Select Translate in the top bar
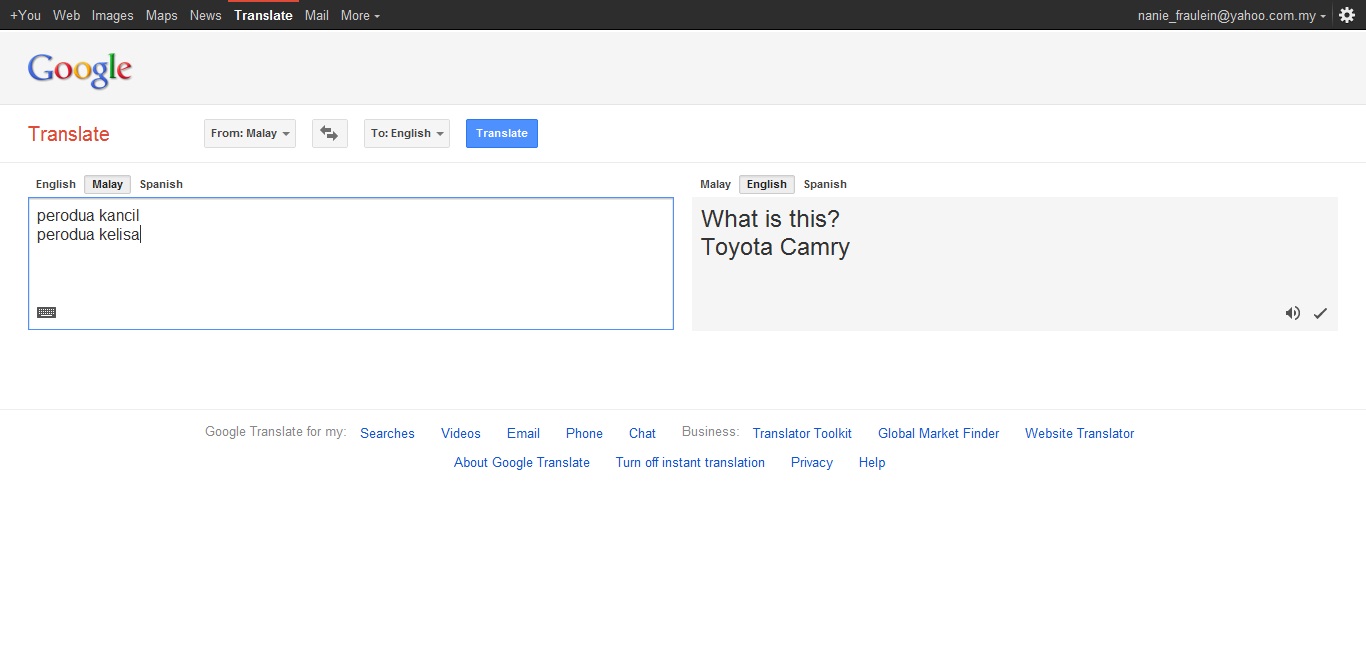 pyautogui.click(x=263, y=15)
